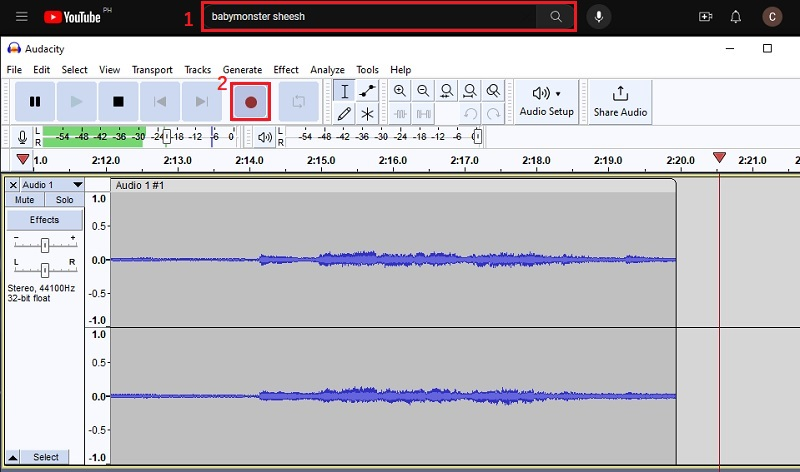Select the Multi-tool asterisk icon
This screenshot has height=472, width=800.
(x=367, y=113)
